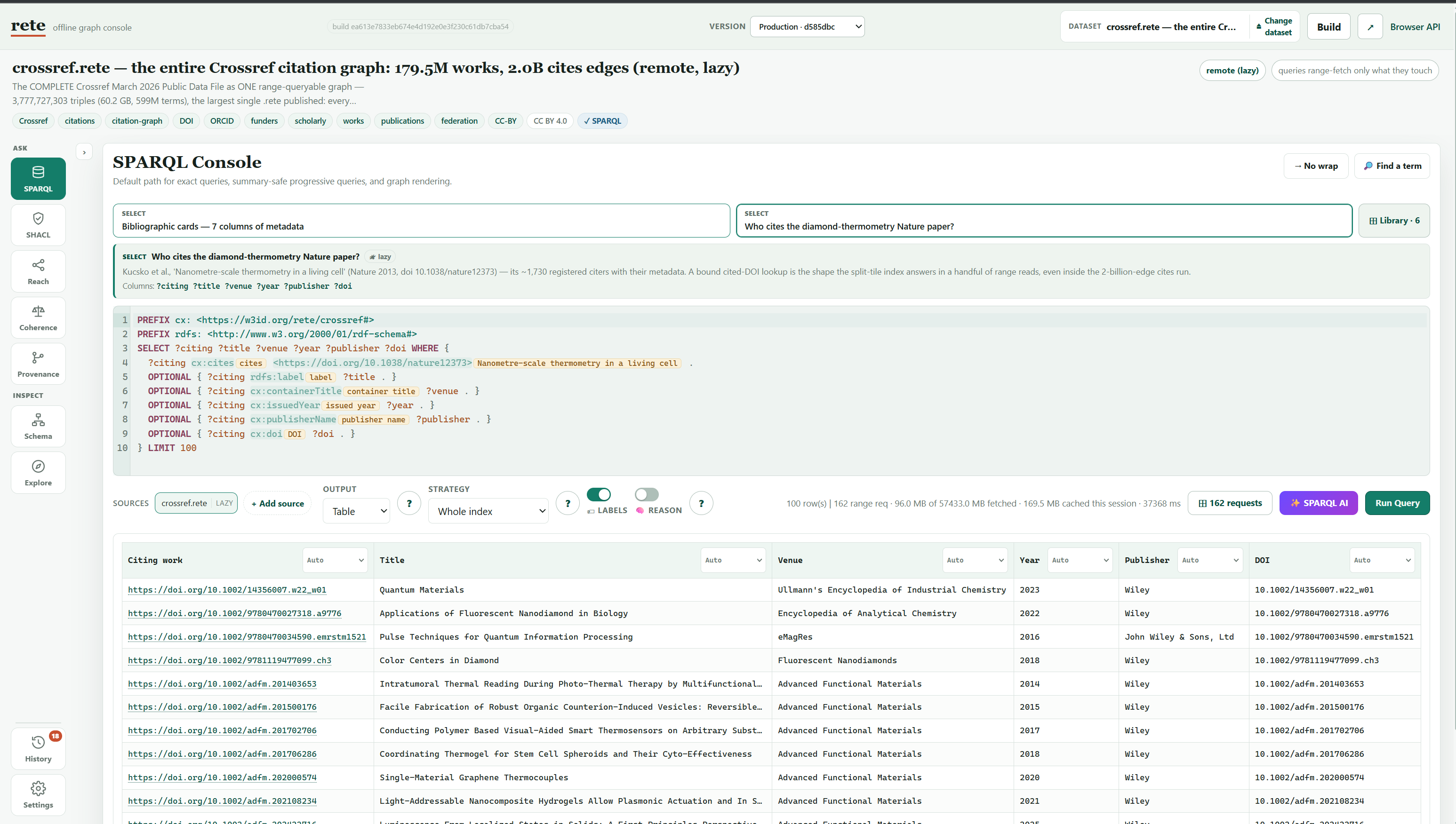Click the federation tag chip
This screenshot has height=824, width=1456.
459,121
